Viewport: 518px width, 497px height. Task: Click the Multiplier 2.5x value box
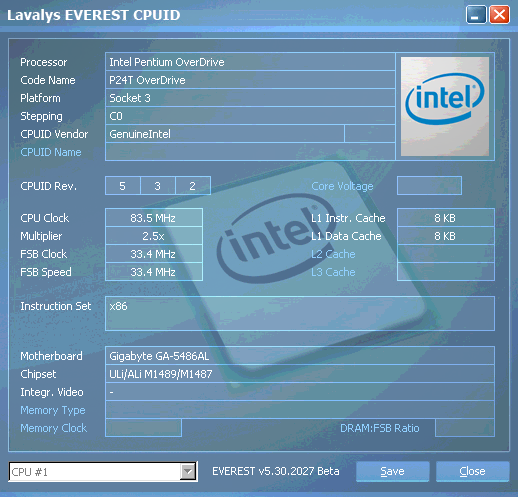154,236
